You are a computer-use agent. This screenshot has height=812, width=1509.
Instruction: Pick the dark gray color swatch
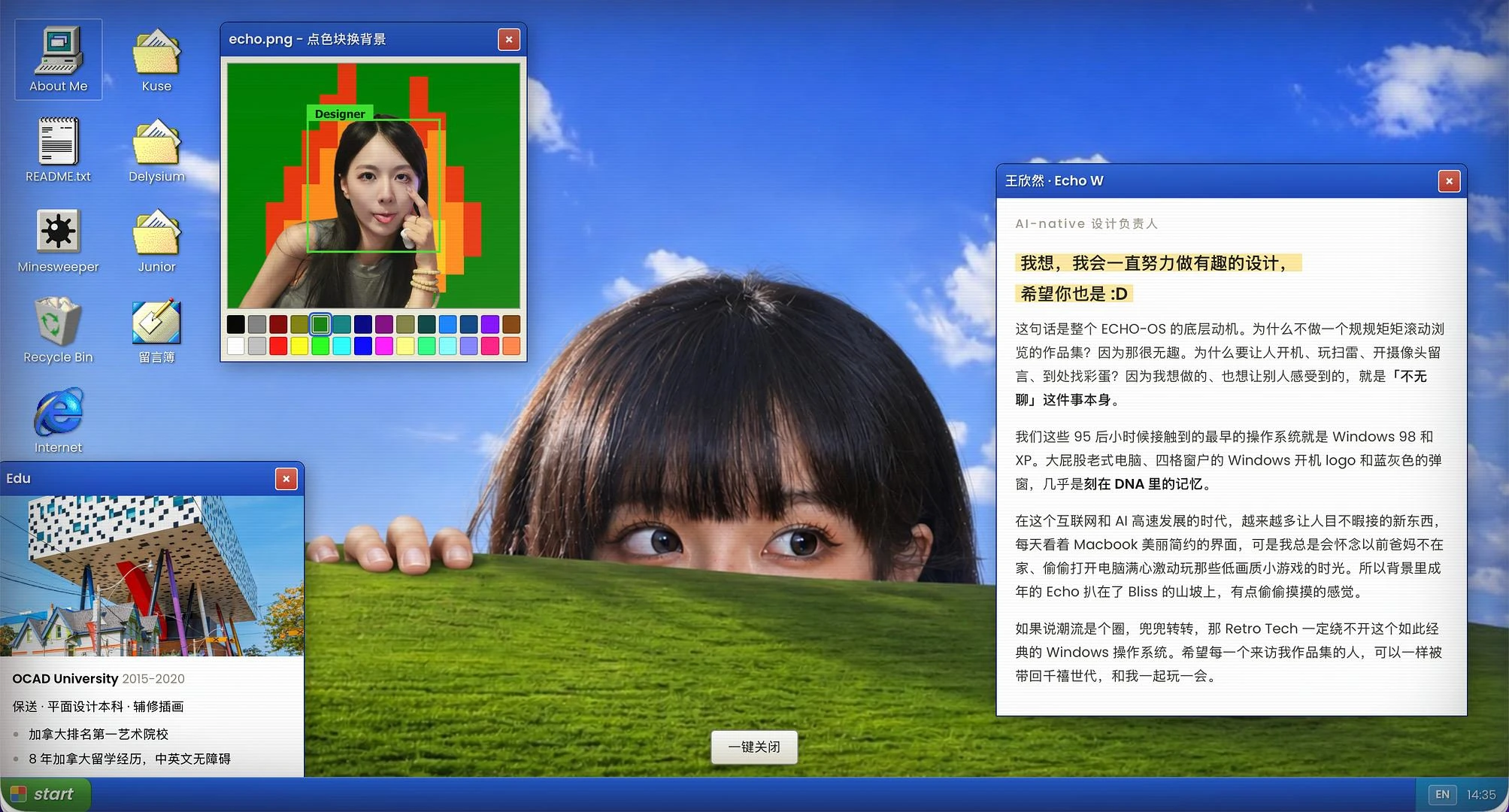[x=257, y=324]
